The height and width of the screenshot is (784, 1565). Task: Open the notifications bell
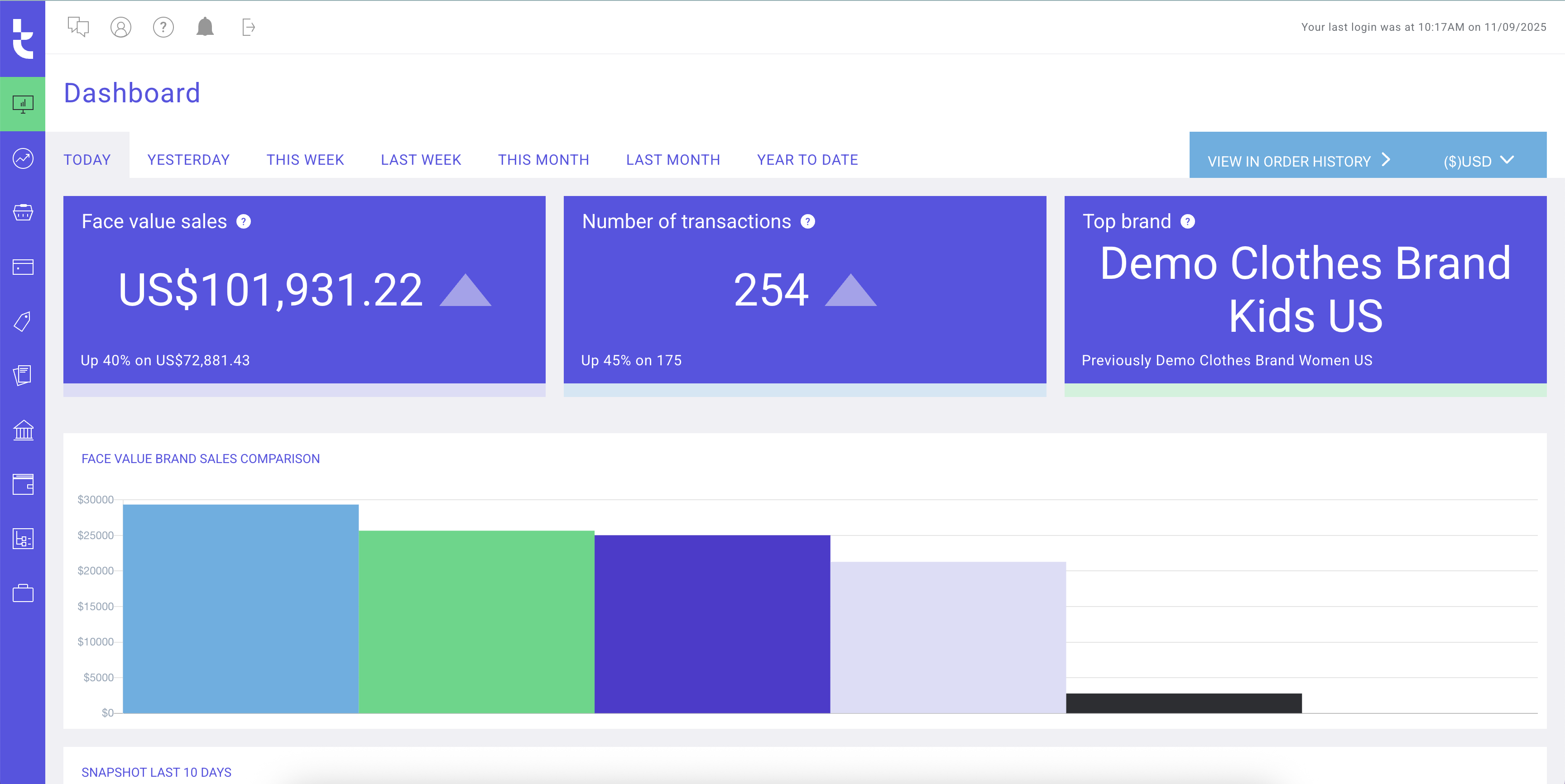click(x=205, y=27)
